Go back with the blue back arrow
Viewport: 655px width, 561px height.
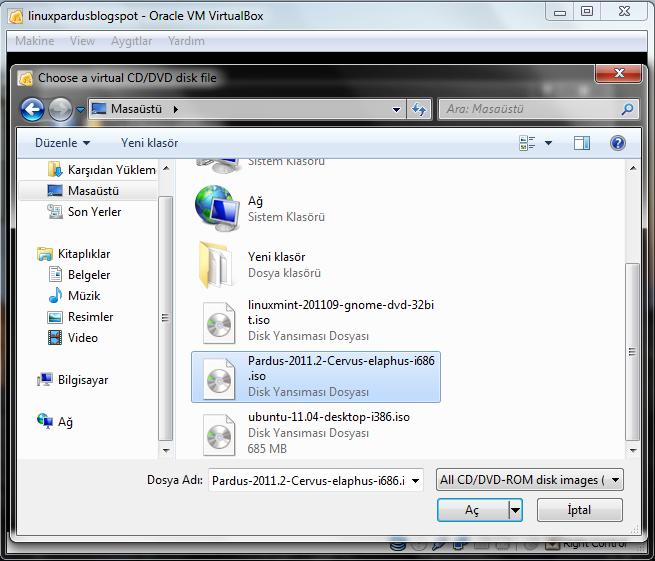click(x=32, y=109)
